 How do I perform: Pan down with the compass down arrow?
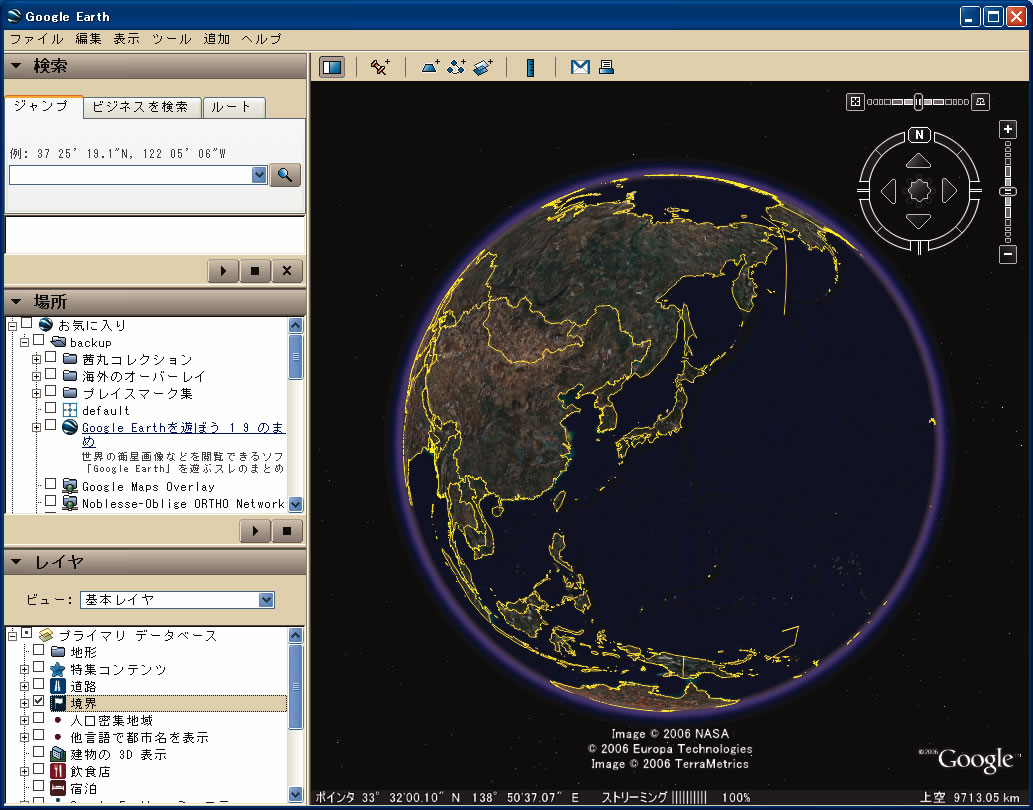[x=918, y=221]
